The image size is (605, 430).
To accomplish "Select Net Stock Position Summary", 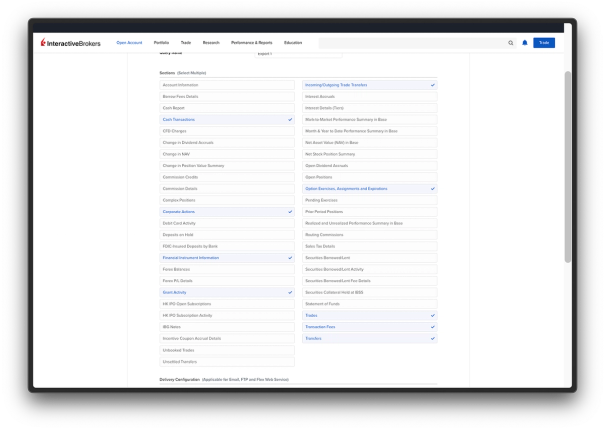I will coord(370,154).
